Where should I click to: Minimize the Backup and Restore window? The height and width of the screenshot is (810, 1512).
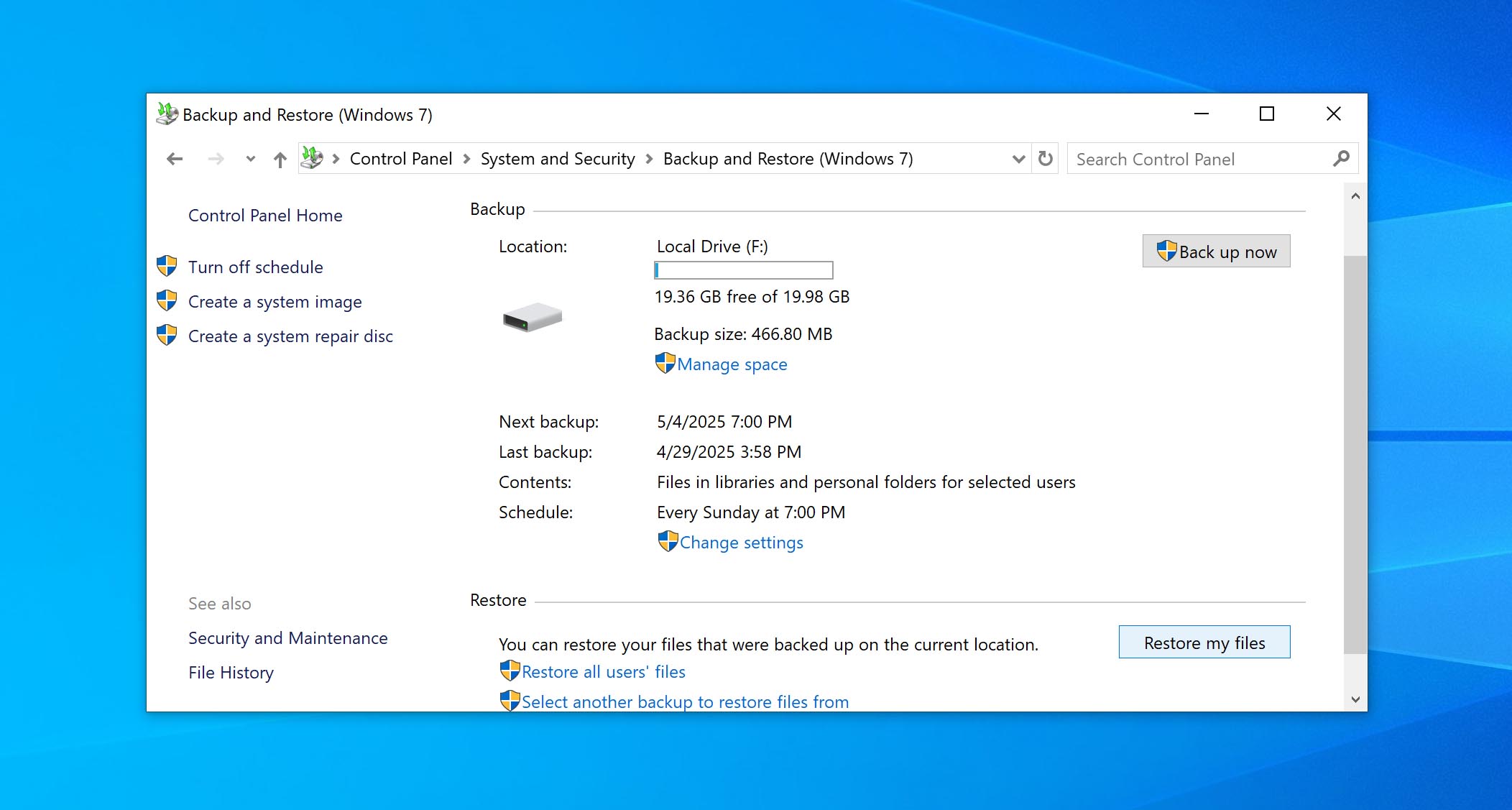pos(1202,114)
